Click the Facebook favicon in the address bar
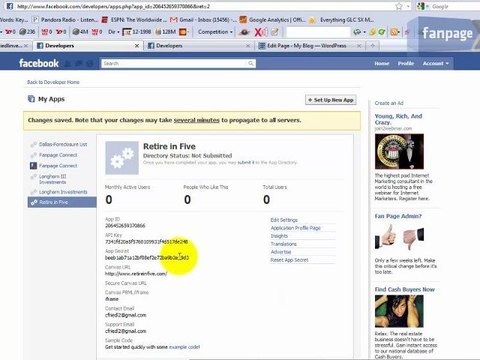This screenshot has width=480, height=360. 10,6
